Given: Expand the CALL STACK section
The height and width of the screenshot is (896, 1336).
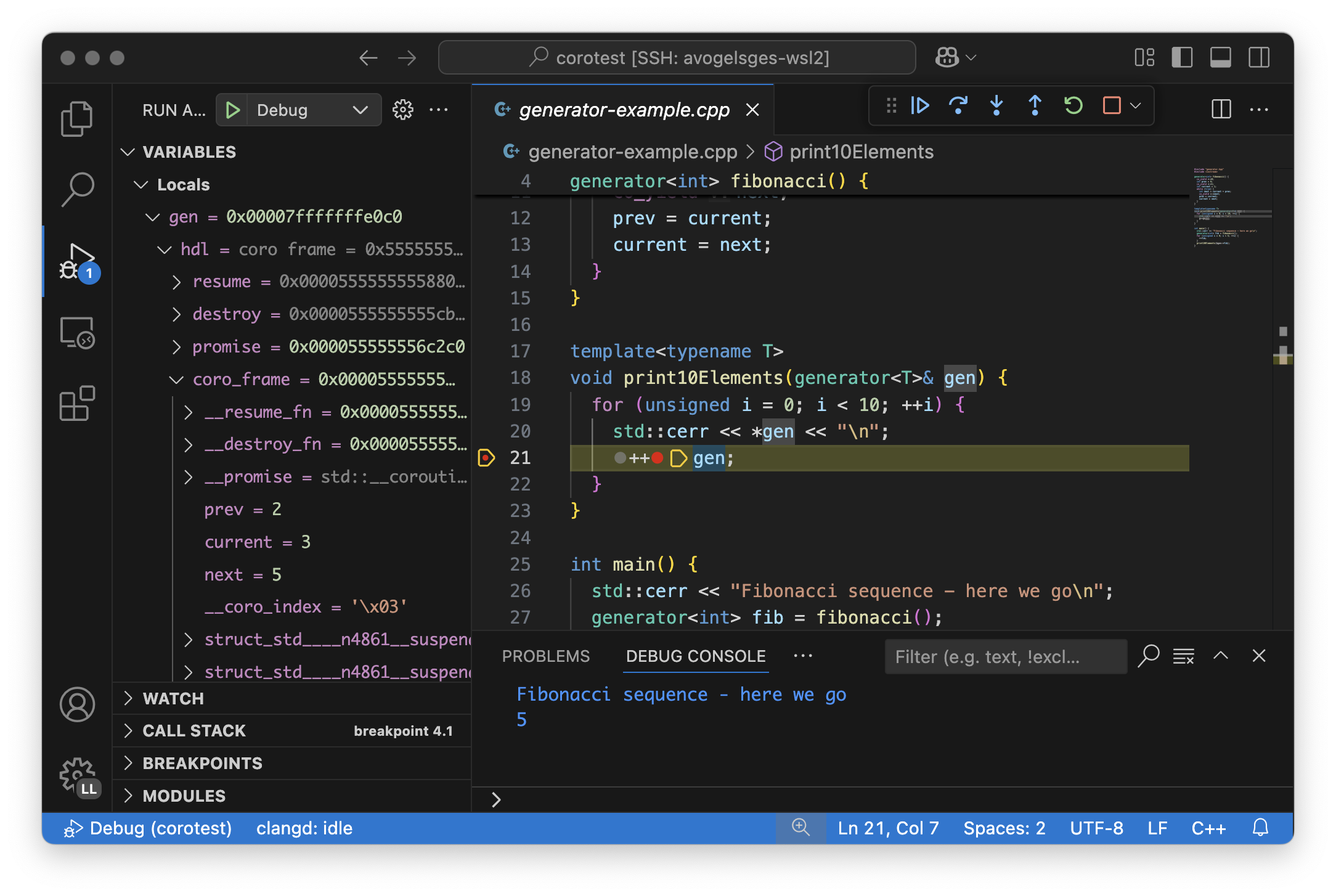Looking at the screenshot, I should click(x=129, y=730).
